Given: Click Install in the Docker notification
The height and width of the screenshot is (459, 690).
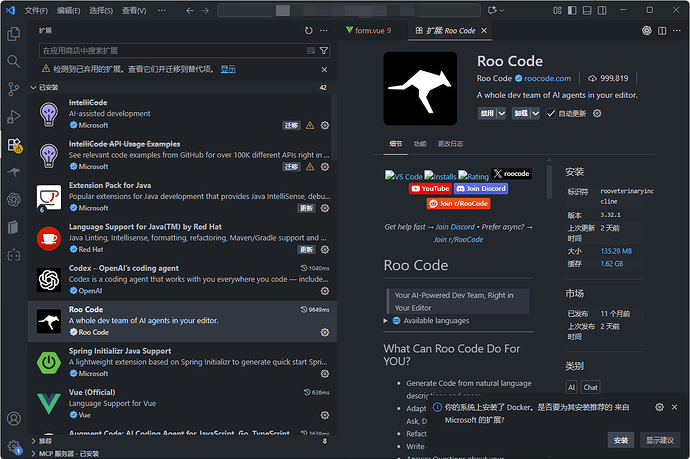Looking at the screenshot, I should click(621, 440).
